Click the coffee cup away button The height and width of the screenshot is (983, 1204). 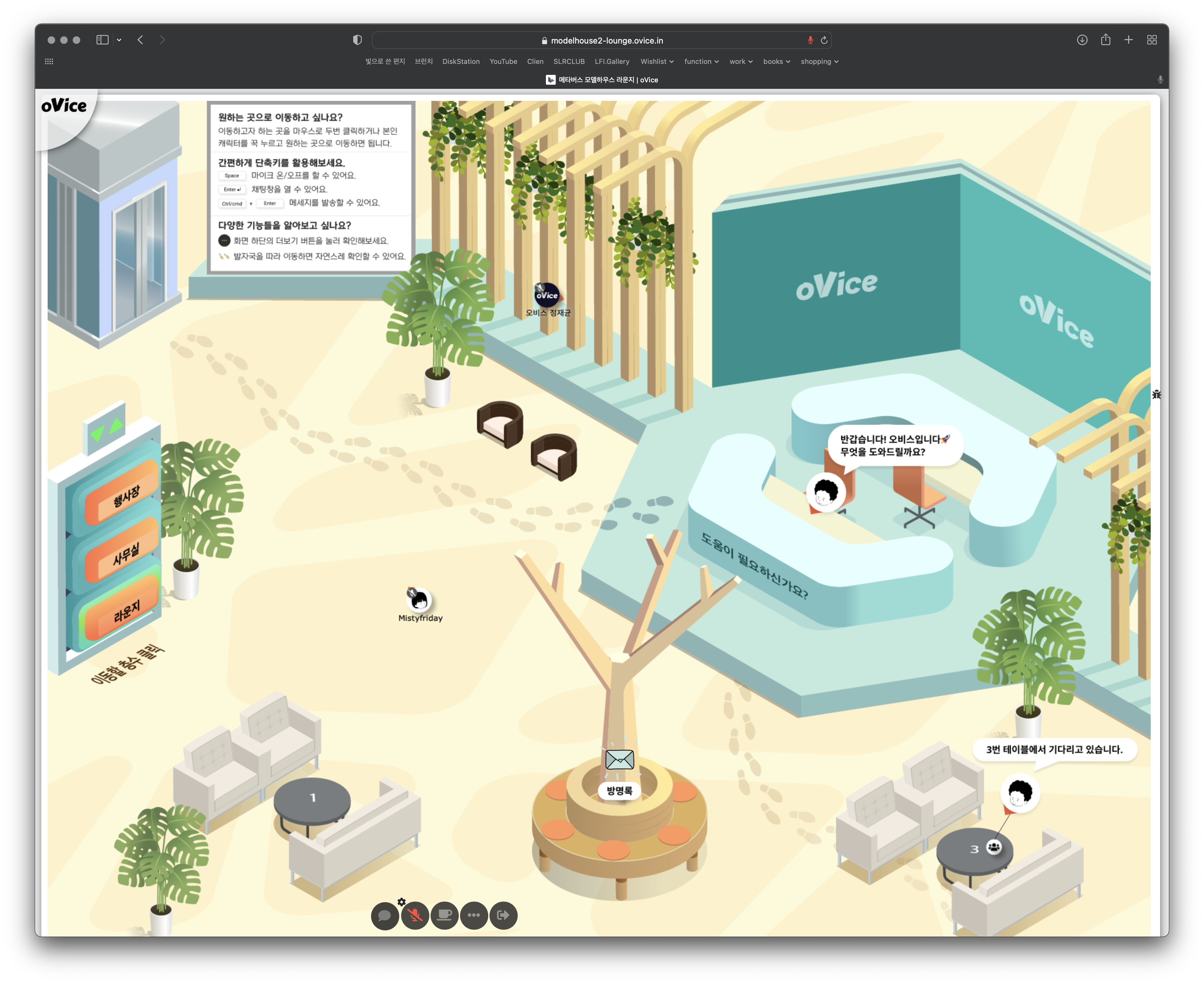445,915
